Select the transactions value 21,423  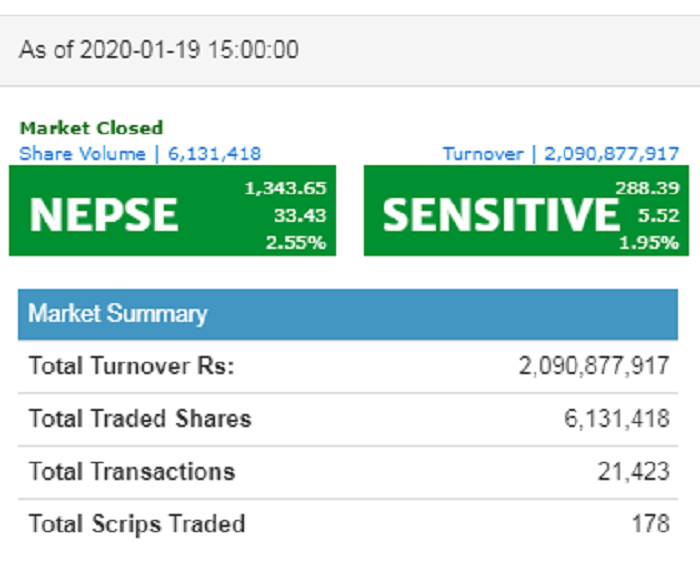[633, 472]
